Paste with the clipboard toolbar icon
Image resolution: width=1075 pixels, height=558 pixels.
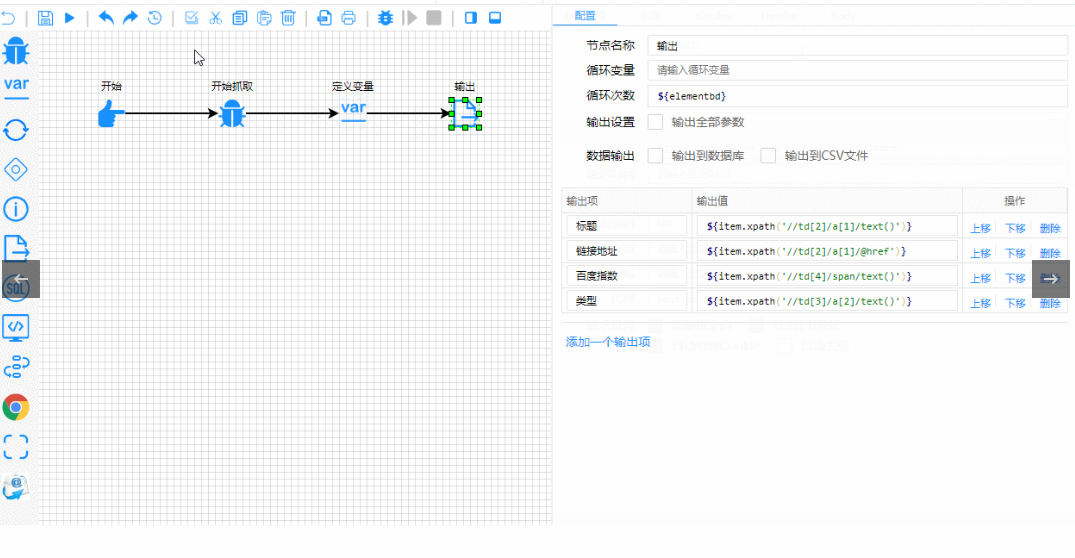[x=264, y=18]
